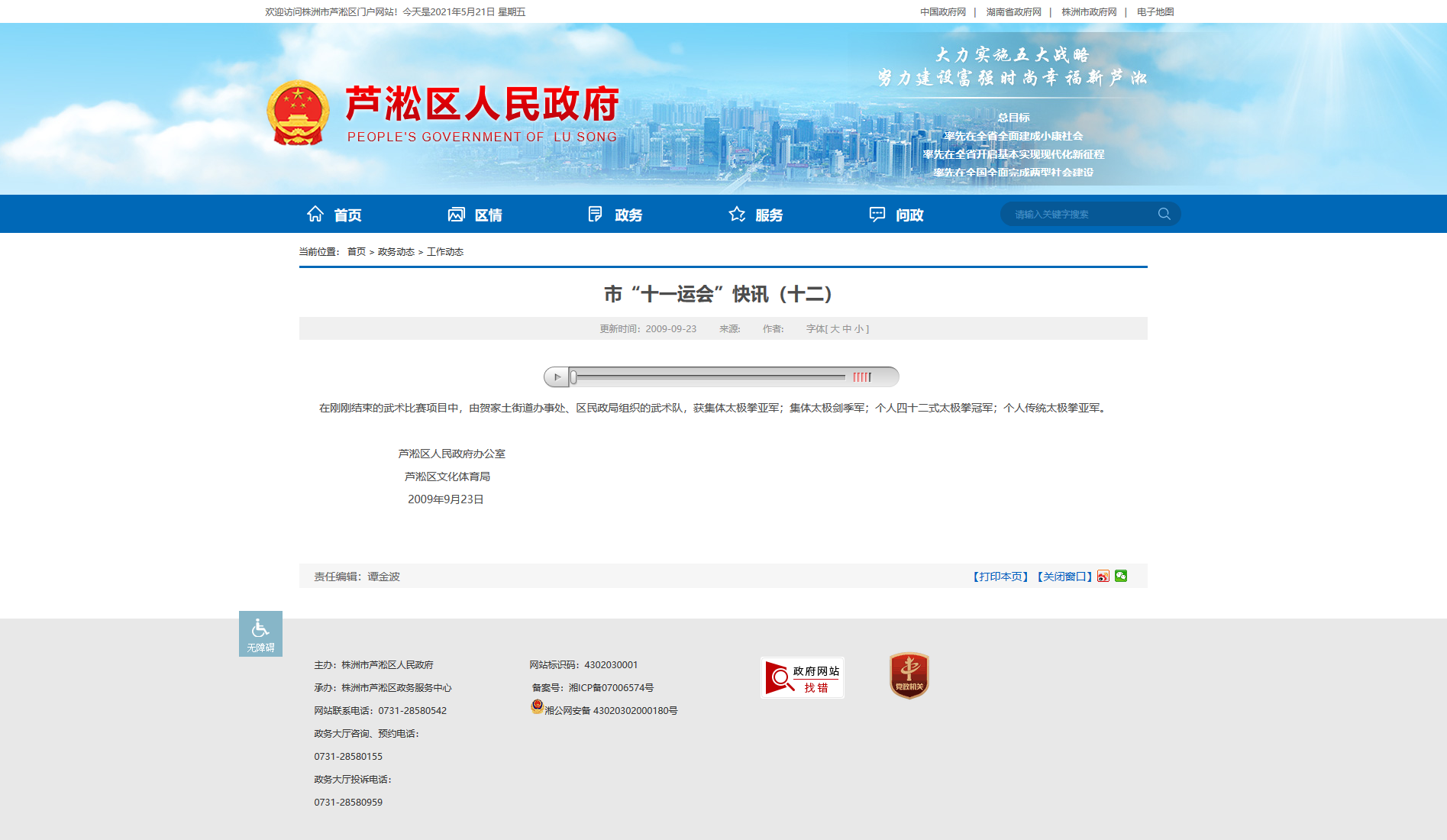
Task: Open the 首页 navigation menu item
Action: [x=334, y=215]
